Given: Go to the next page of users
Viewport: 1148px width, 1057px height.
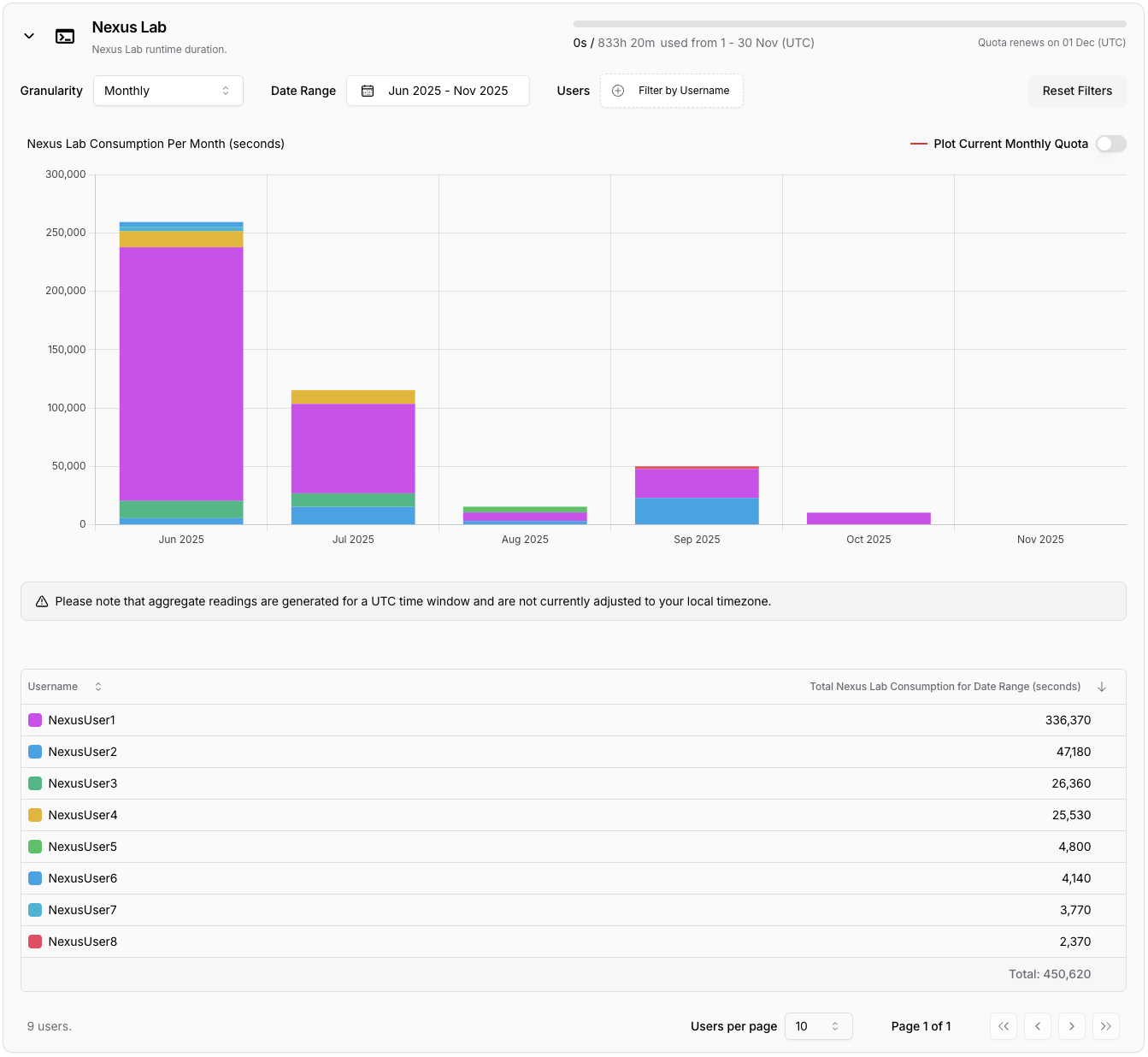Looking at the screenshot, I should click(1072, 1026).
